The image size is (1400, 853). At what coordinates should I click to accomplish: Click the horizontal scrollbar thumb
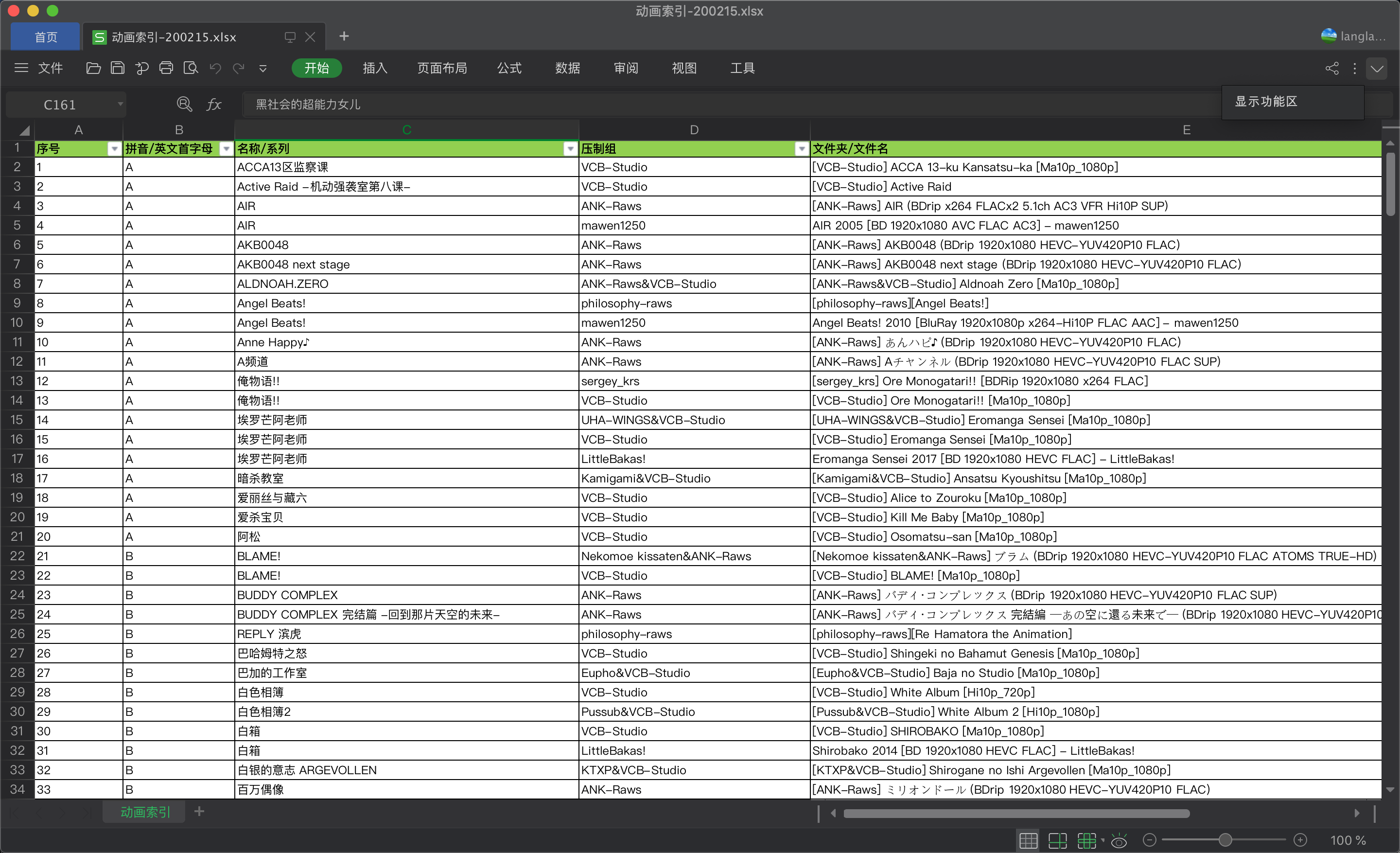pos(1016,813)
